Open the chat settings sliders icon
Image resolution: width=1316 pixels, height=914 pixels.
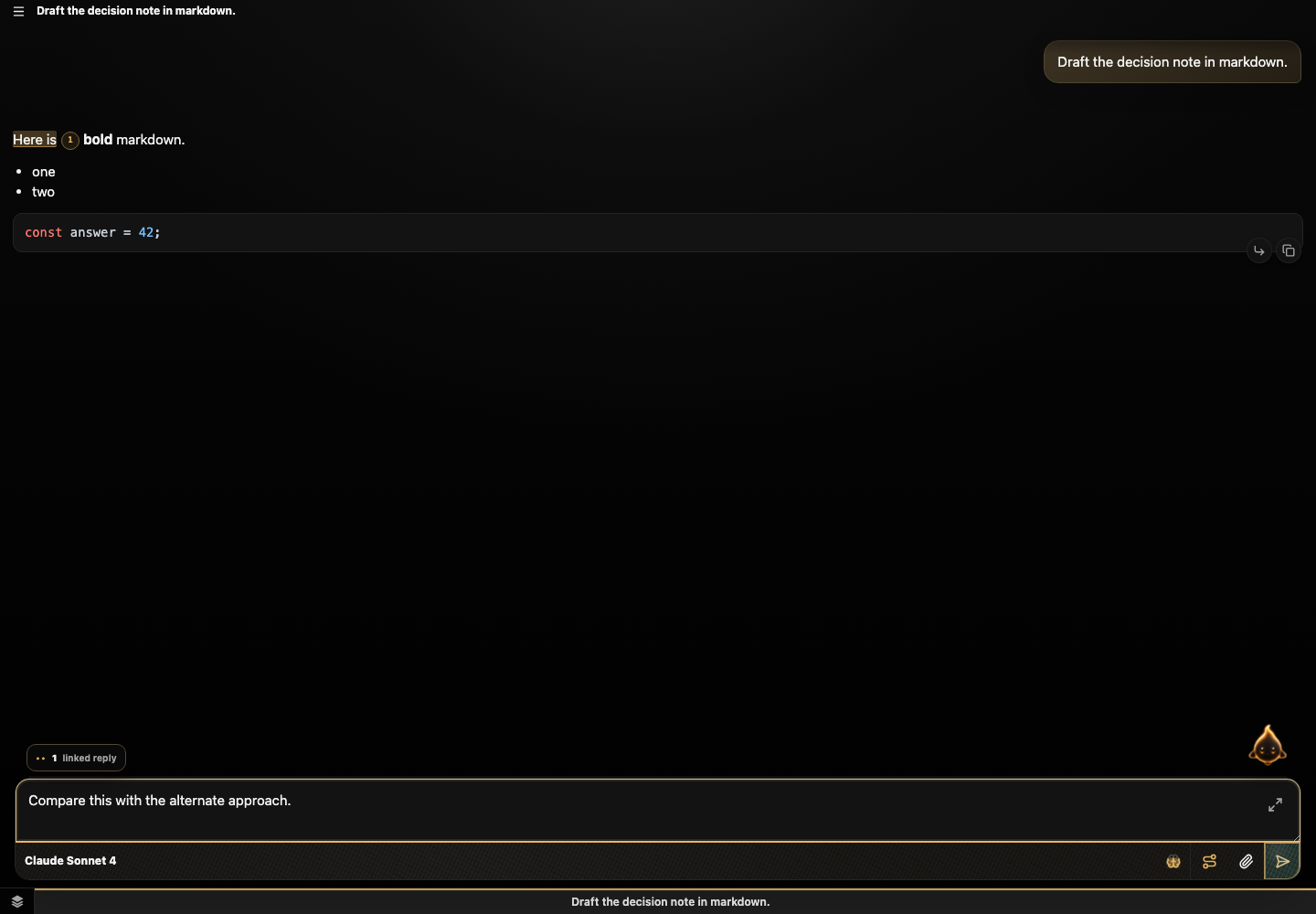[x=1210, y=861]
